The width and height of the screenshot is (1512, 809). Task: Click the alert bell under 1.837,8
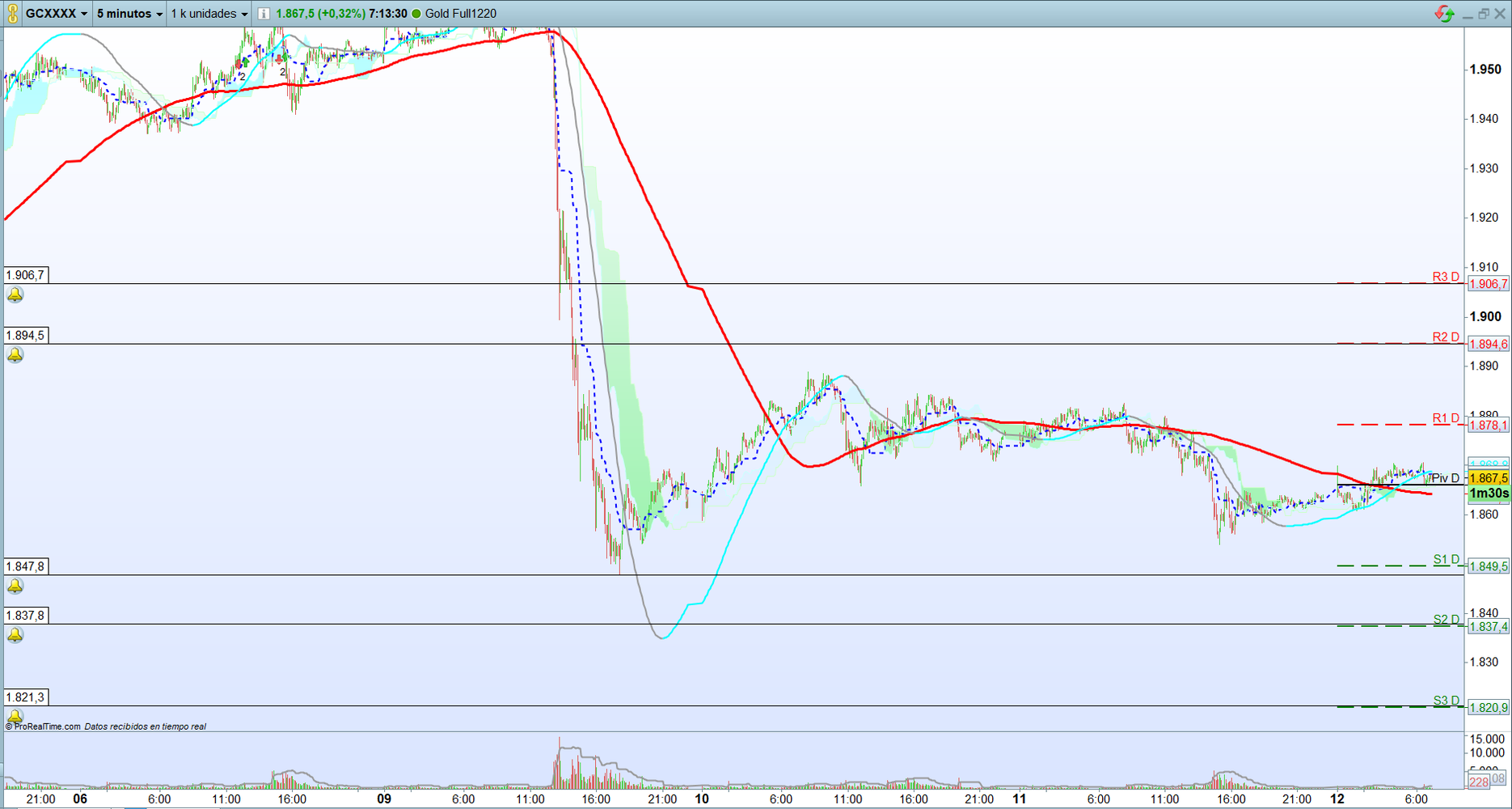(15, 635)
